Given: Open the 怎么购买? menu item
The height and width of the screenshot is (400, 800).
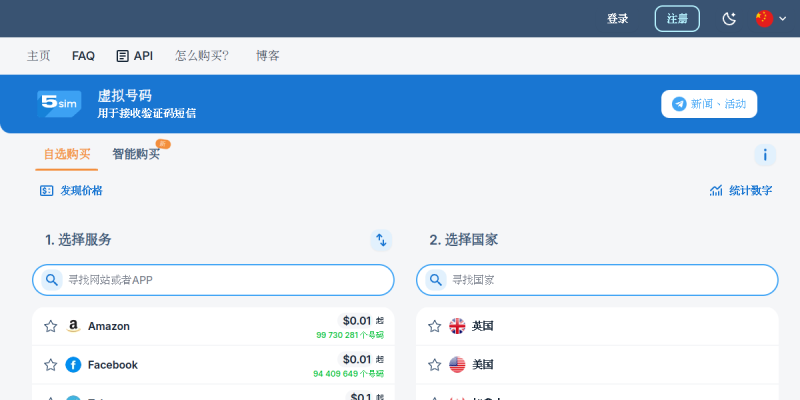Looking at the screenshot, I should click(x=202, y=56).
